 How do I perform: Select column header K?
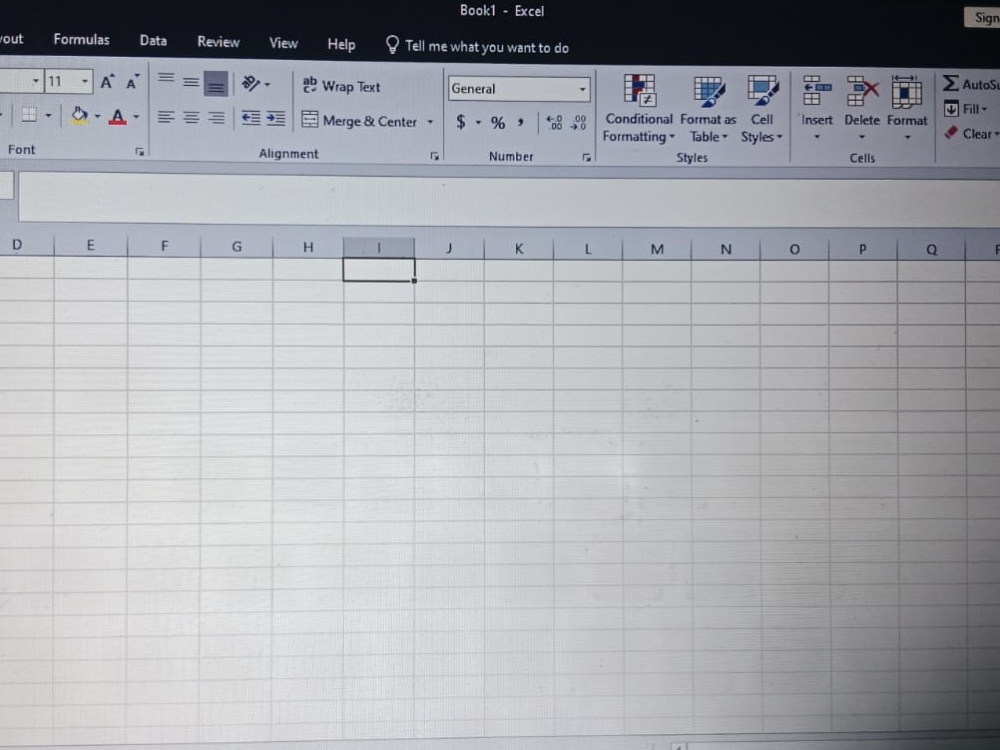(519, 249)
